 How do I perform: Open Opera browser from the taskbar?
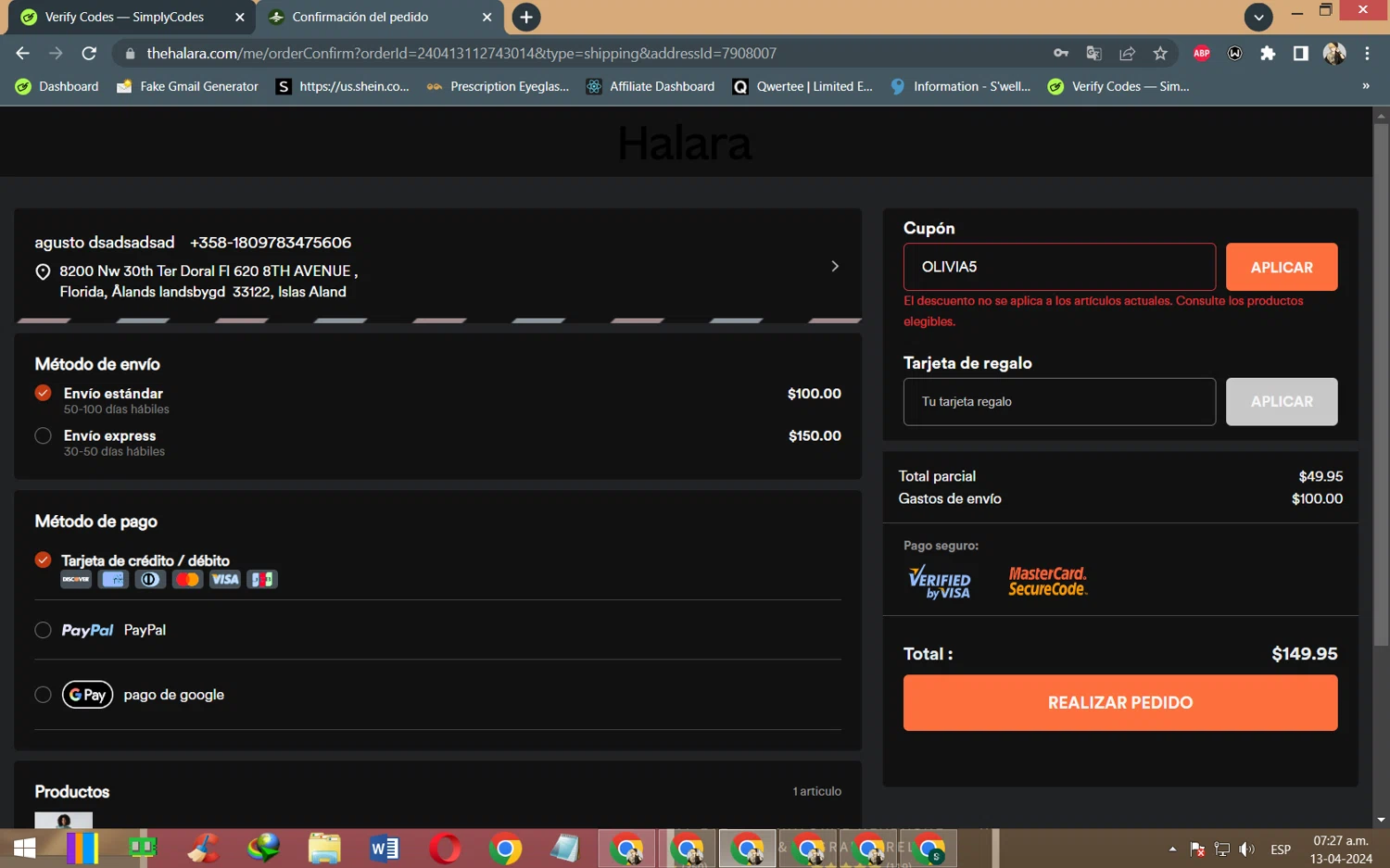[x=445, y=848]
